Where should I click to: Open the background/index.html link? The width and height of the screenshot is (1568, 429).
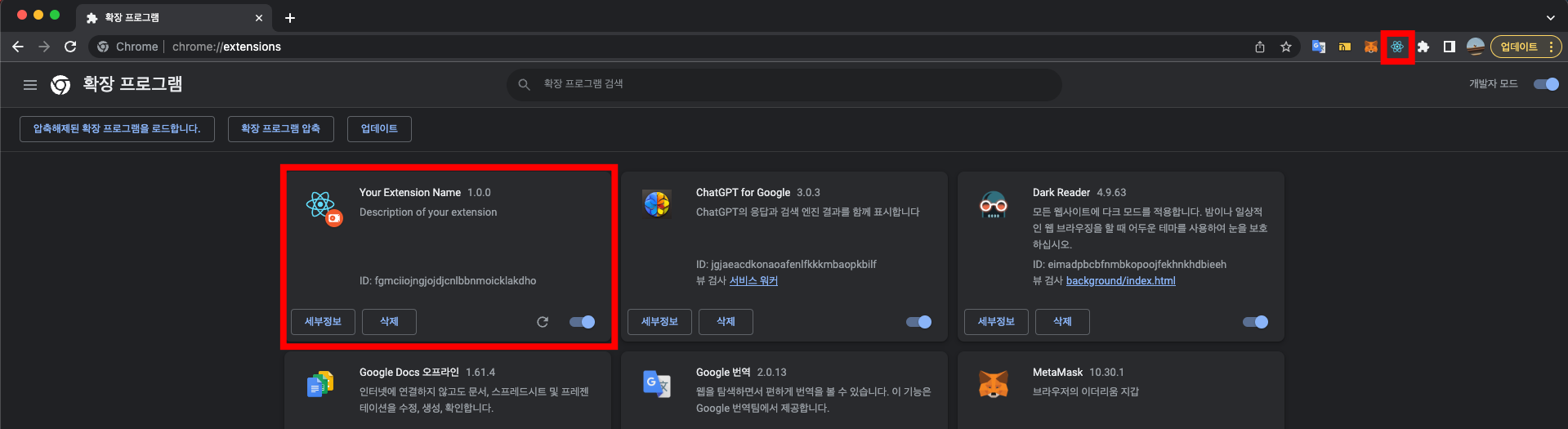[1120, 281]
